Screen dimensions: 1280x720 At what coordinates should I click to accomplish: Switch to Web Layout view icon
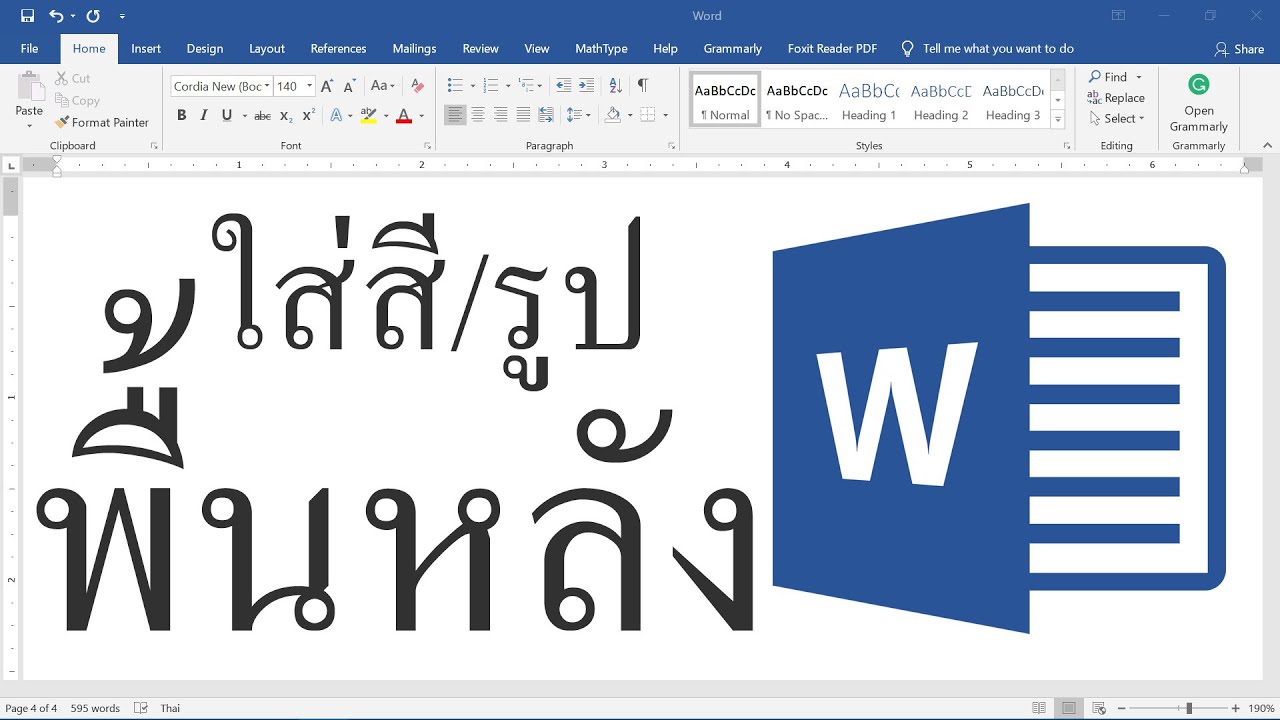click(1099, 708)
